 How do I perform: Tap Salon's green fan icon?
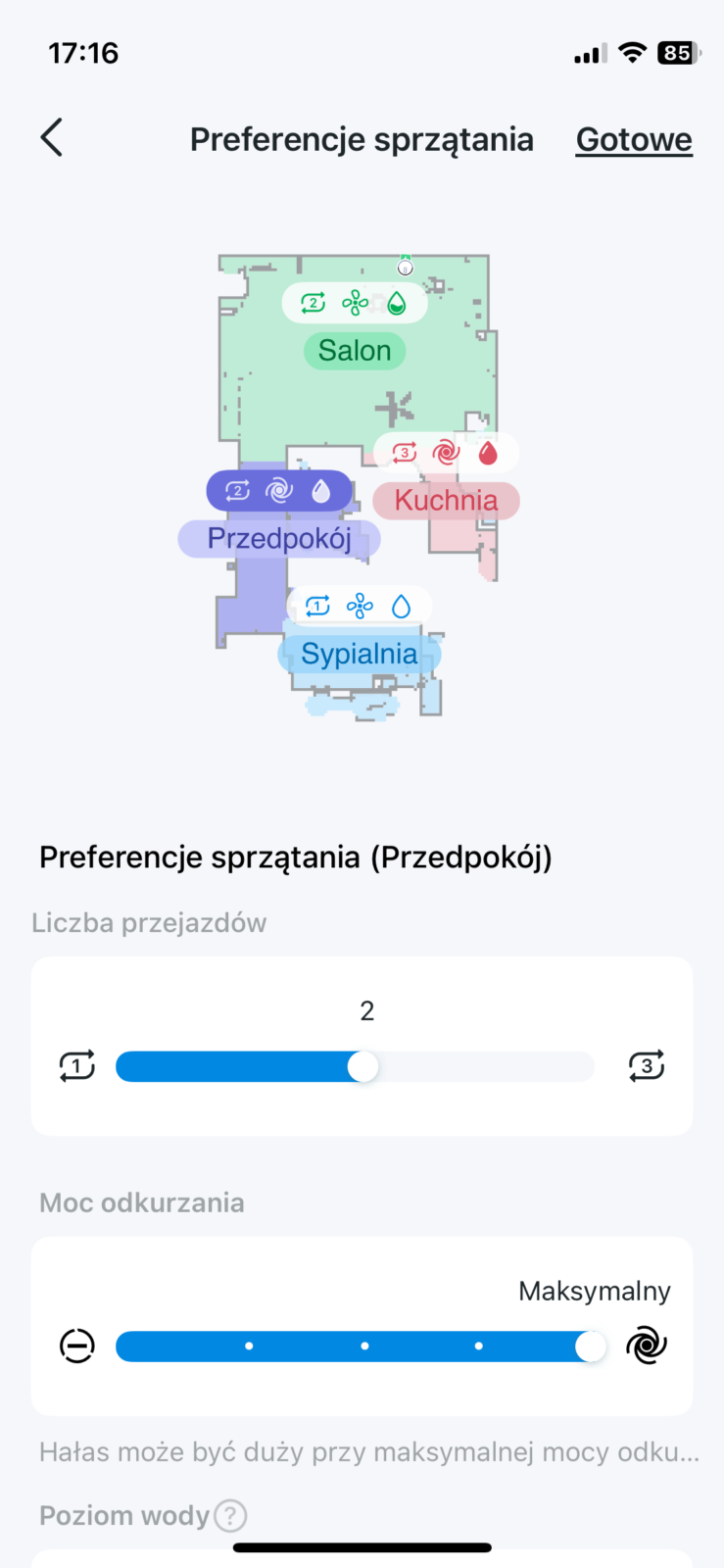tap(355, 304)
